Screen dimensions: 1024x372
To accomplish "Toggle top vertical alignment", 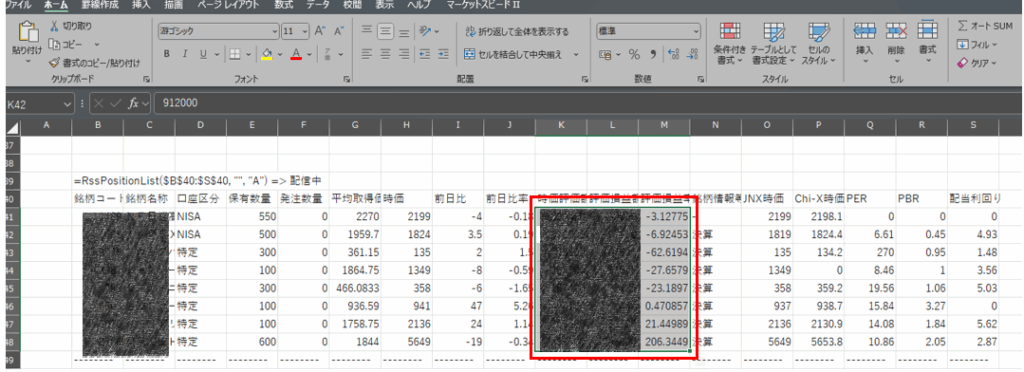I will click(x=367, y=31).
